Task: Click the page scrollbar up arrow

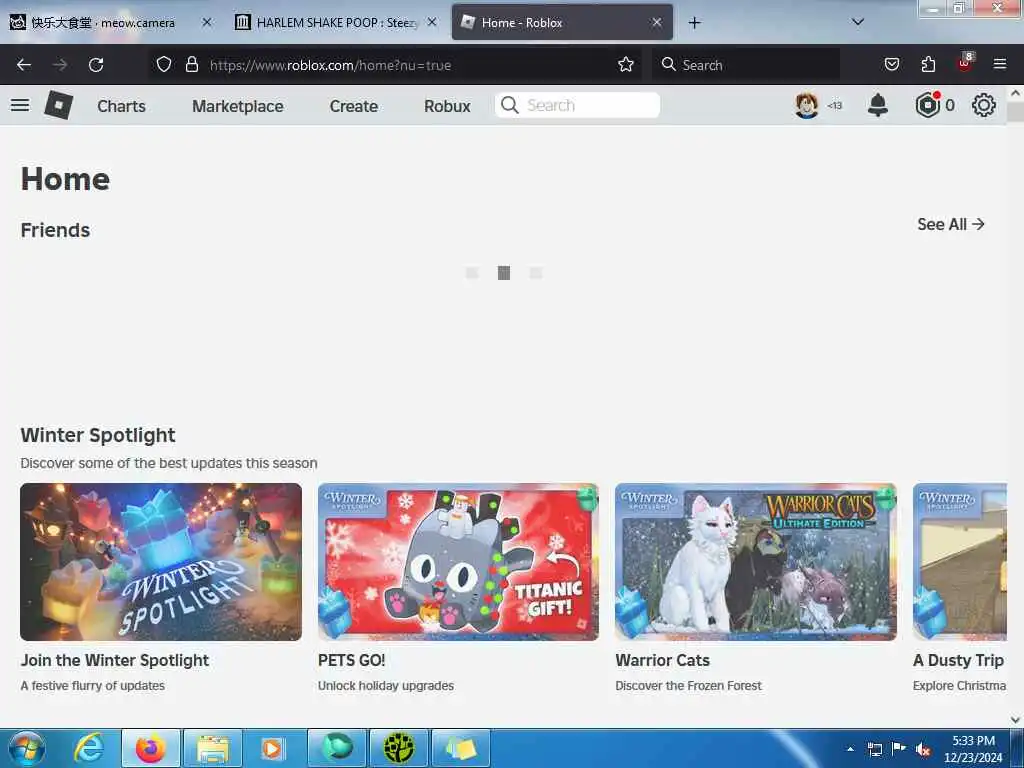Action: coord(1015,93)
